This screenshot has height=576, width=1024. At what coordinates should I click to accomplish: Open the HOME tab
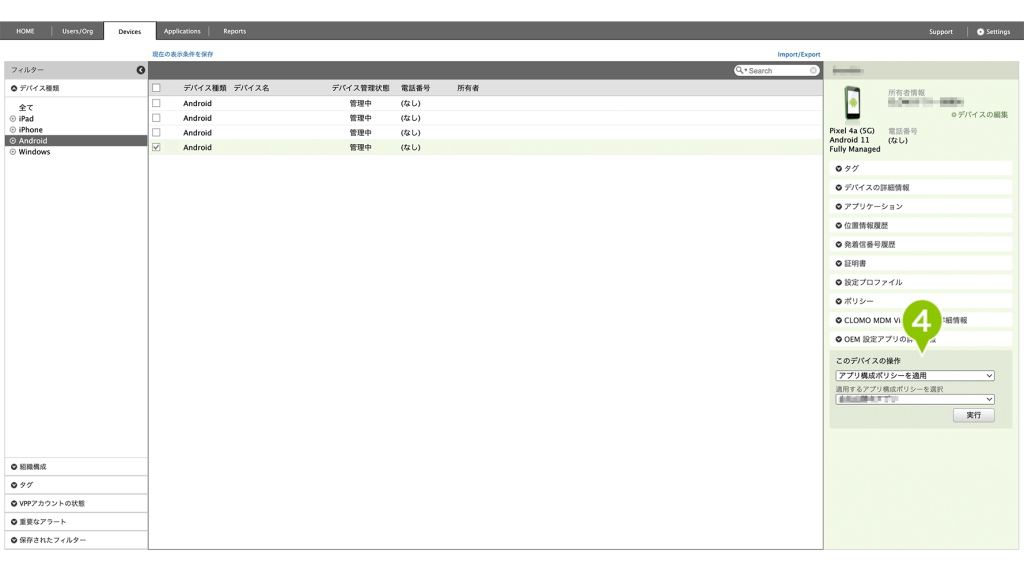(25, 31)
